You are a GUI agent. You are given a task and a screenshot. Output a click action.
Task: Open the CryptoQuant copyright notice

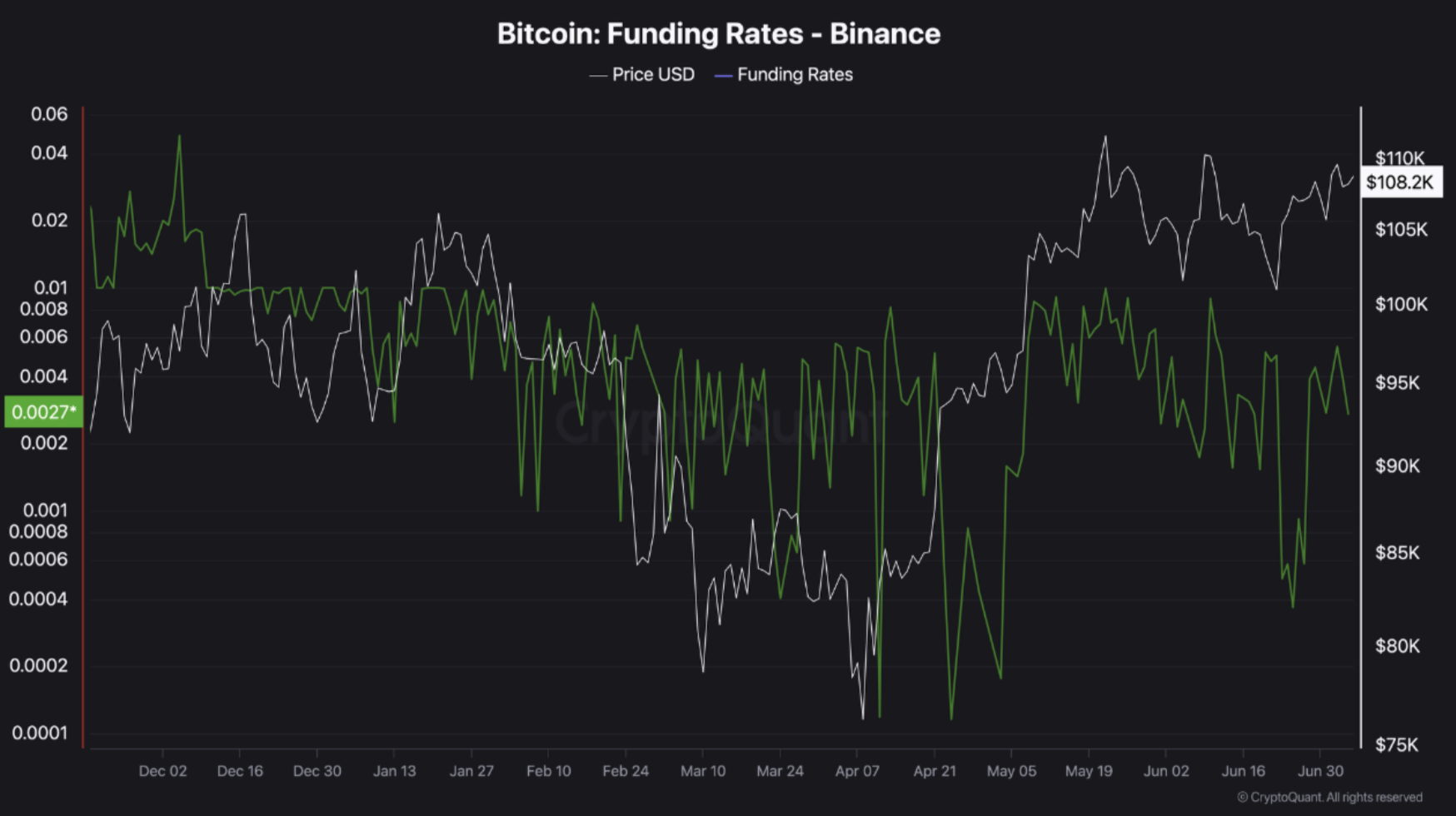(x=1329, y=797)
